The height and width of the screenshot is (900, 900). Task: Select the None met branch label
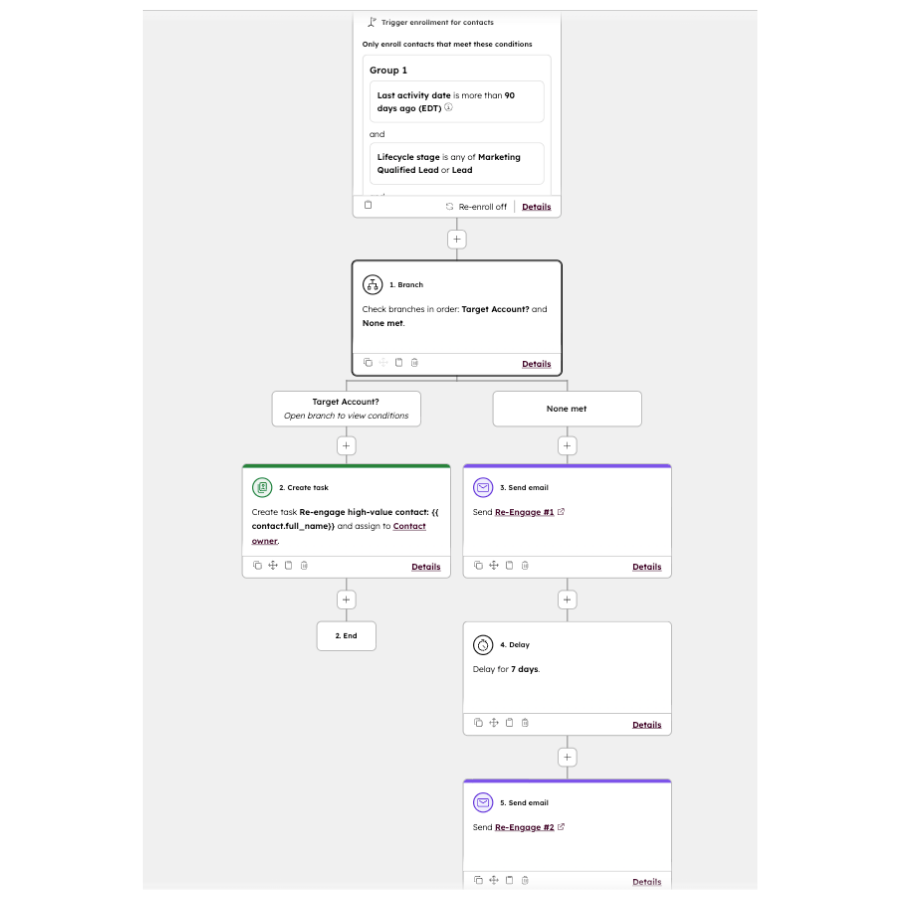click(567, 408)
